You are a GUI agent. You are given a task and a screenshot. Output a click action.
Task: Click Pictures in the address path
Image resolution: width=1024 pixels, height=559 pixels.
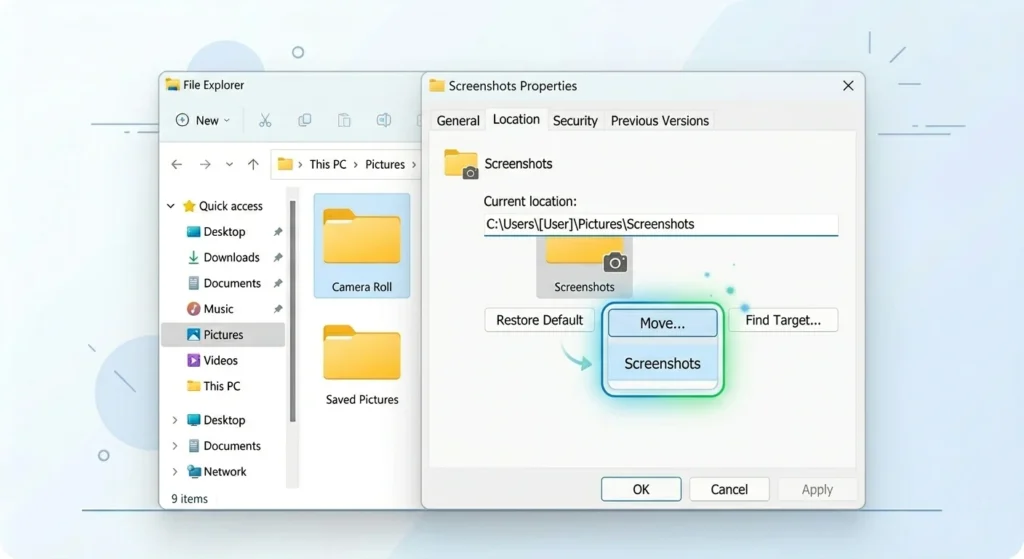tap(385, 165)
